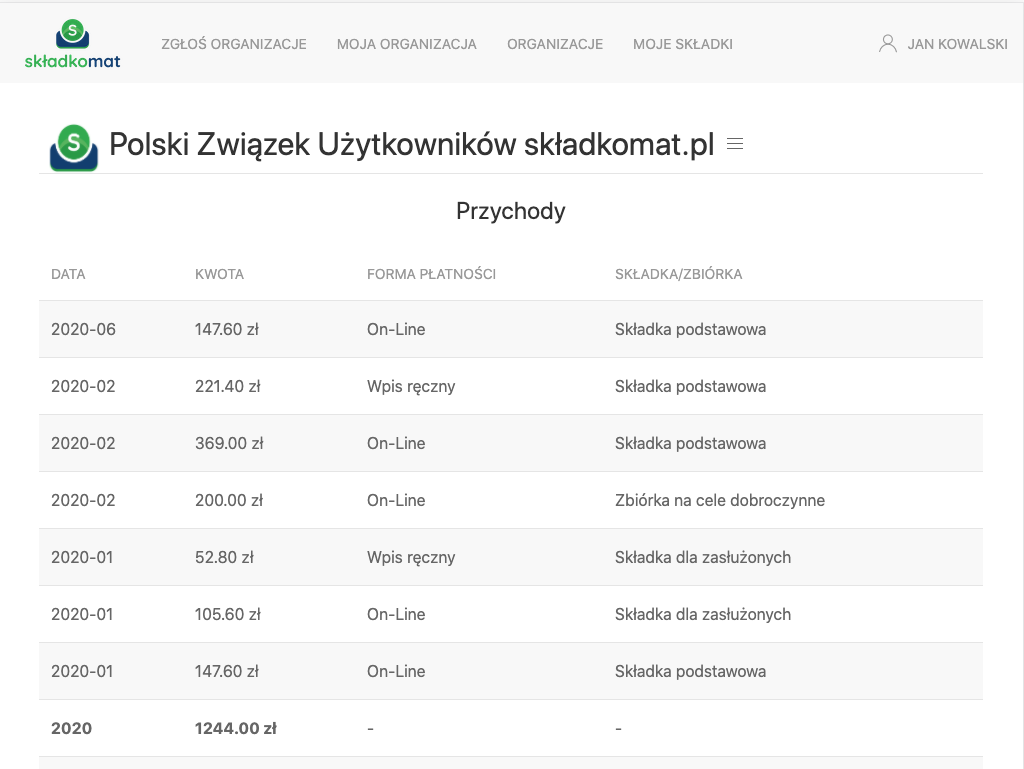Click Wpis ręczny in the 221.40 zł row
The height and width of the screenshot is (769, 1024).
pos(411,386)
